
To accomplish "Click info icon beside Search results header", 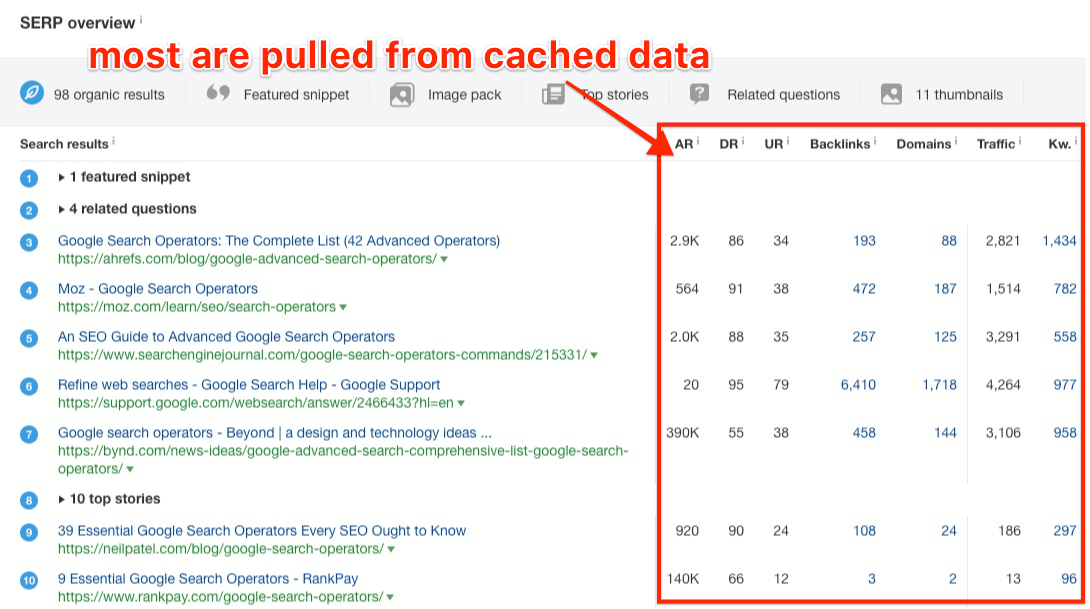I will click(x=113, y=141).
